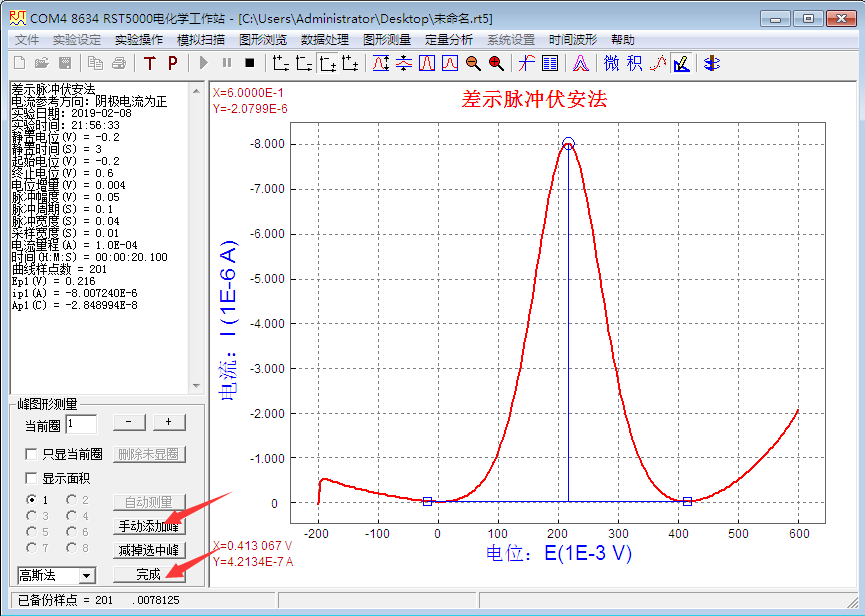Click the red P toolbar icon
This screenshot has width=865, height=616.
tap(172, 64)
